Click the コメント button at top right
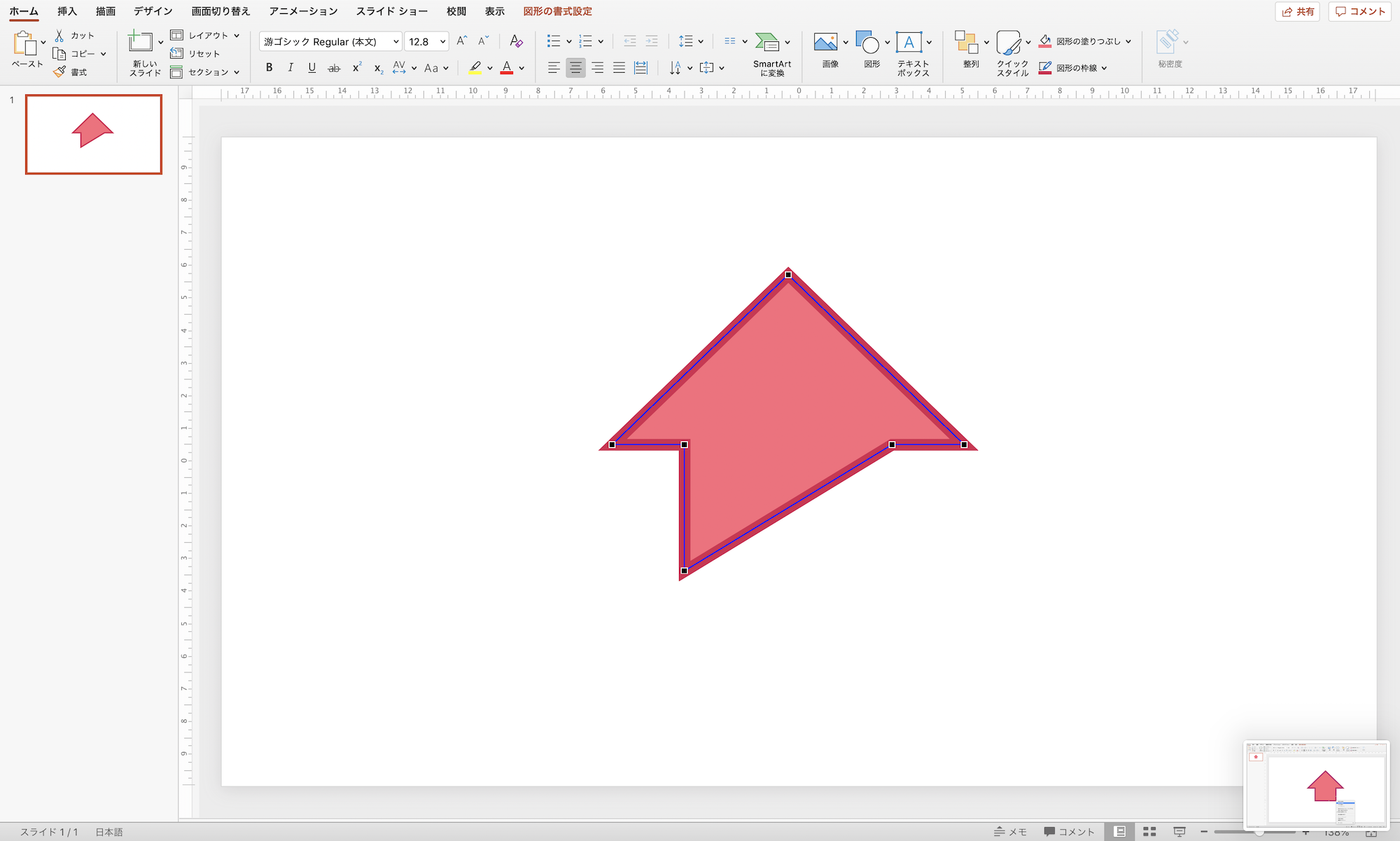Image resolution: width=1400 pixels, height=841 pixels. [x=1359, y=11]
